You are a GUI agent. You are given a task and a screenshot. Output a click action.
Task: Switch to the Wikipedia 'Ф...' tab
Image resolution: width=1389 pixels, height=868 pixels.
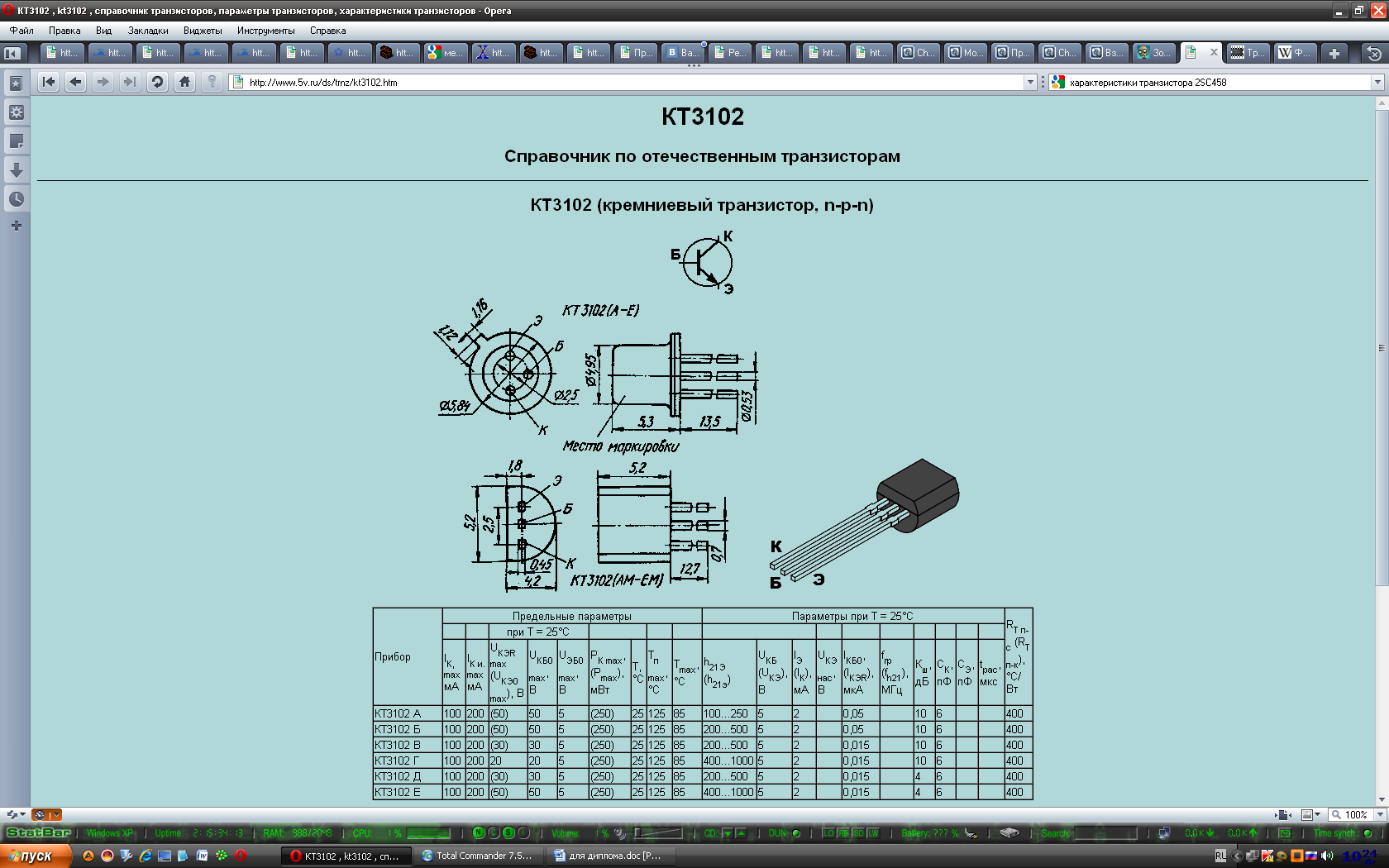pos(1295,53)
